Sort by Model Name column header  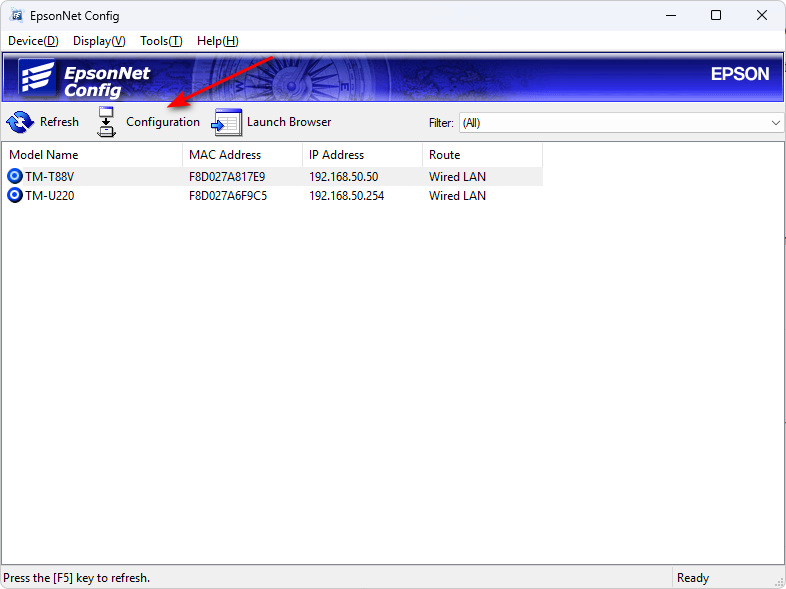(93, 155)
